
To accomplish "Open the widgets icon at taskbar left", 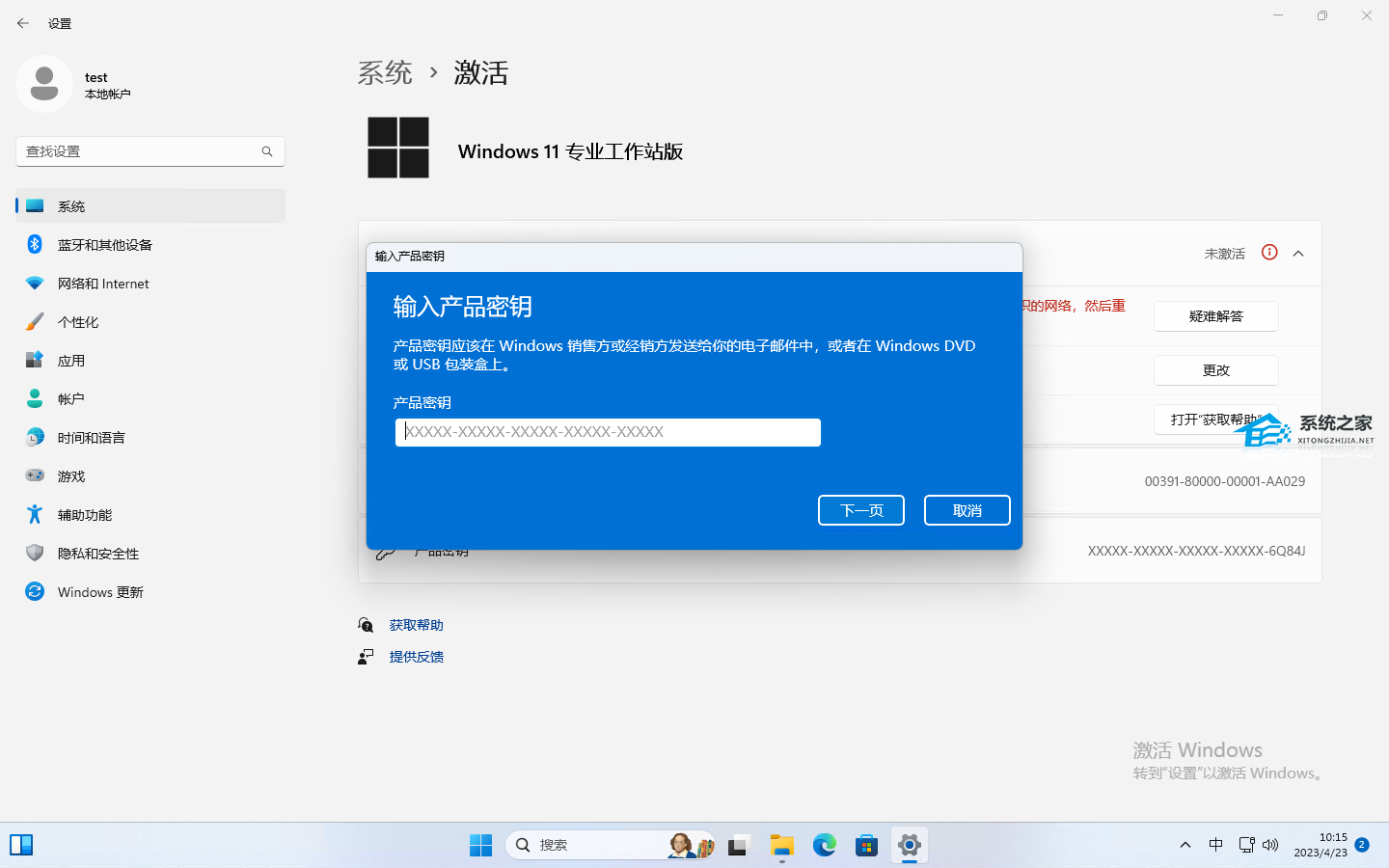I will 21,845.
